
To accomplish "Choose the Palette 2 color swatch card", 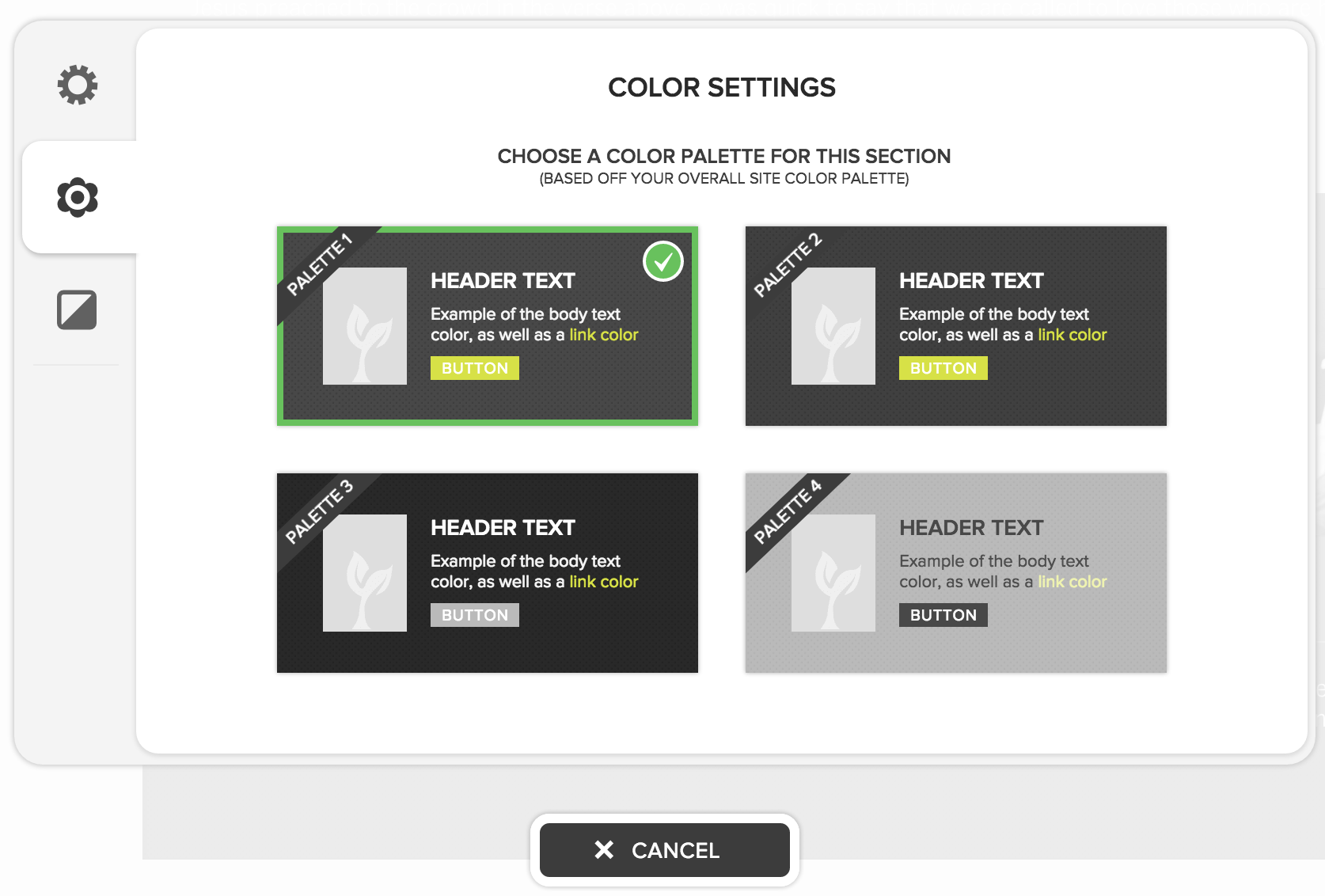I will click(x=956, y=326).
